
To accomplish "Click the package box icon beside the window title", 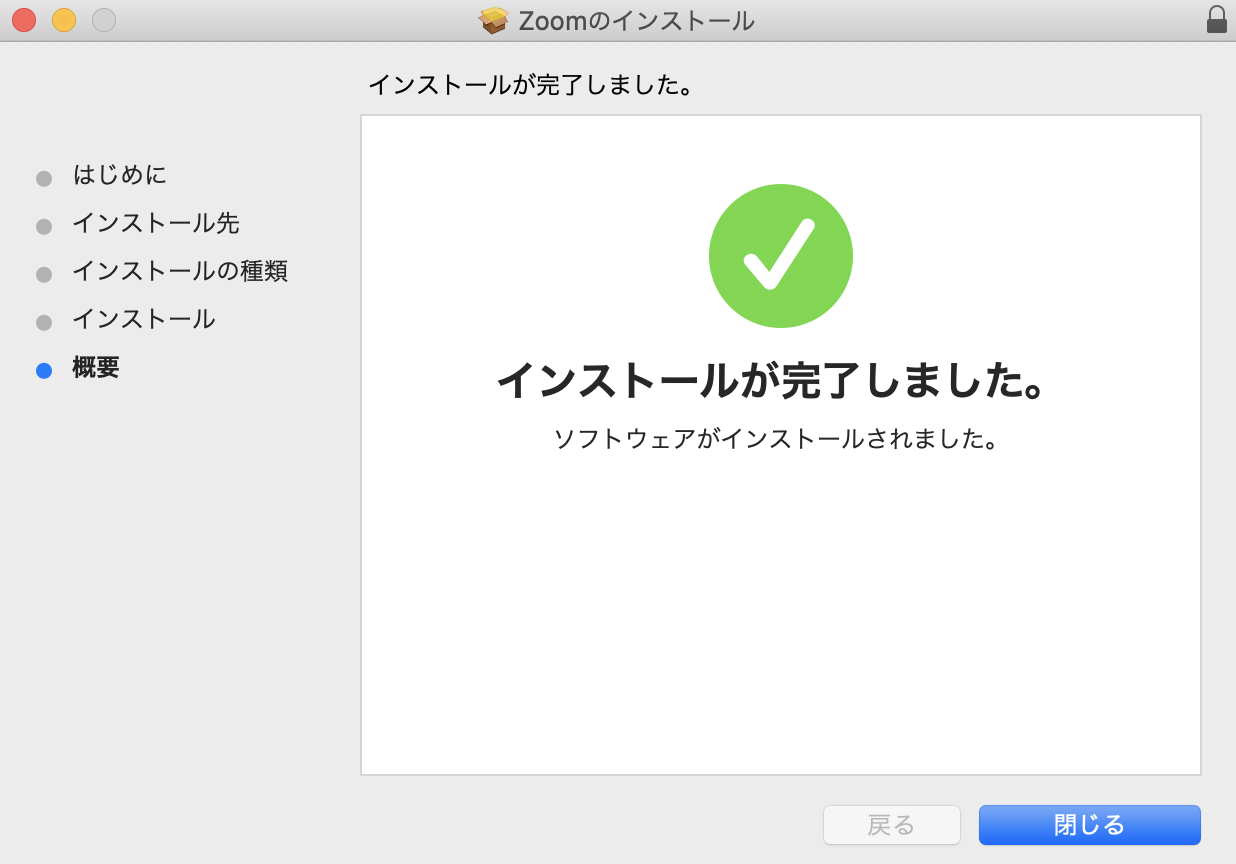I will click(x=494, y=20).
